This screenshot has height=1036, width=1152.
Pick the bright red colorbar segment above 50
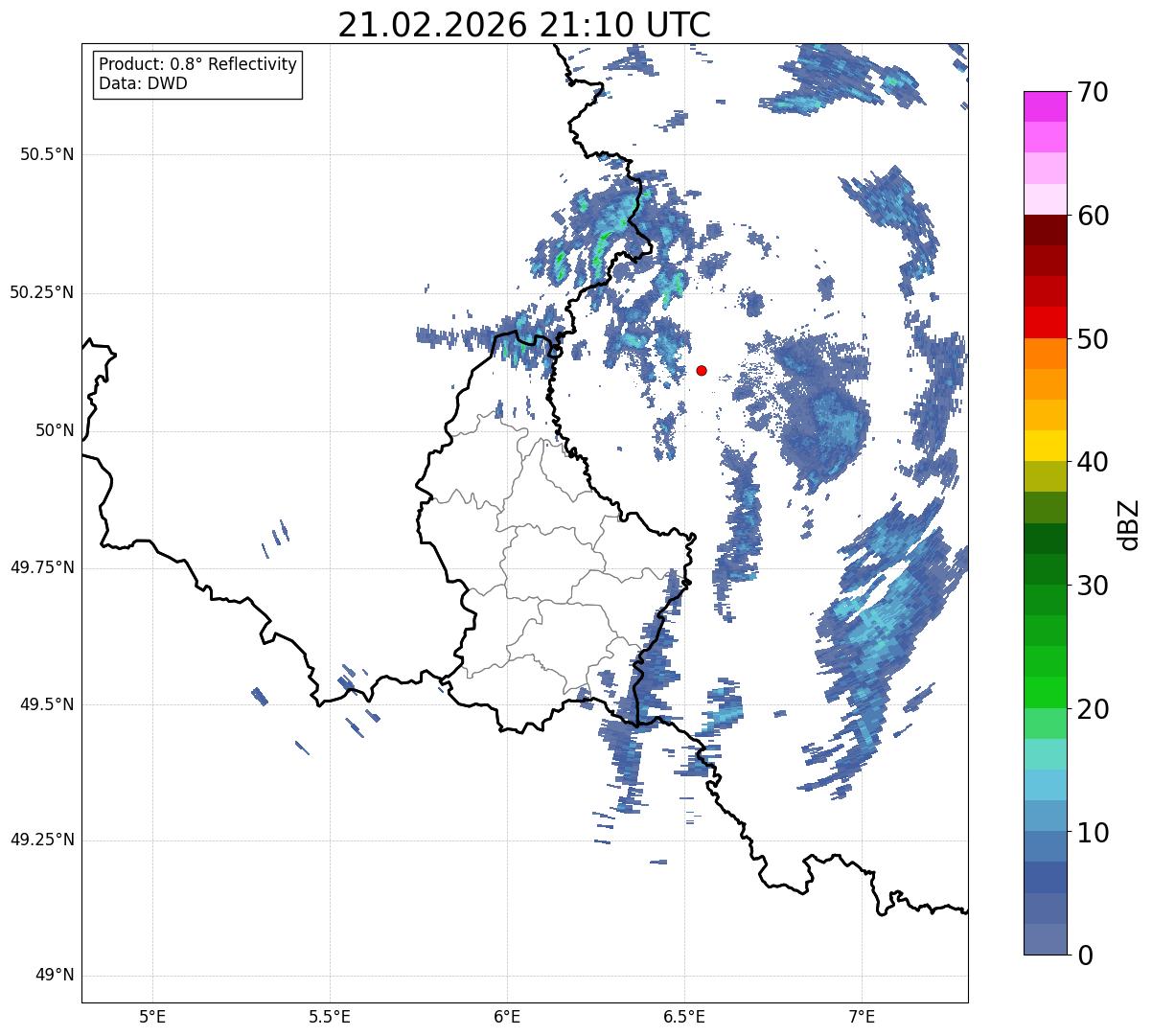tap(1046, 323)
